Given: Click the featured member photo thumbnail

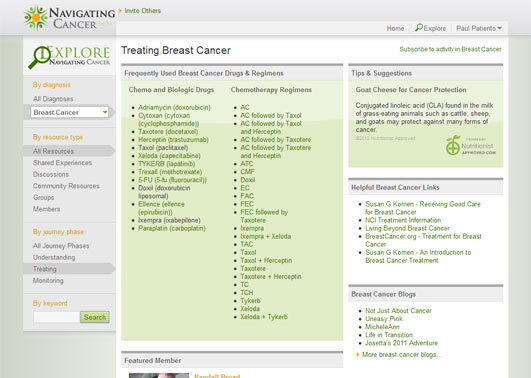Looking at the screenshot, I should point(159,375).
